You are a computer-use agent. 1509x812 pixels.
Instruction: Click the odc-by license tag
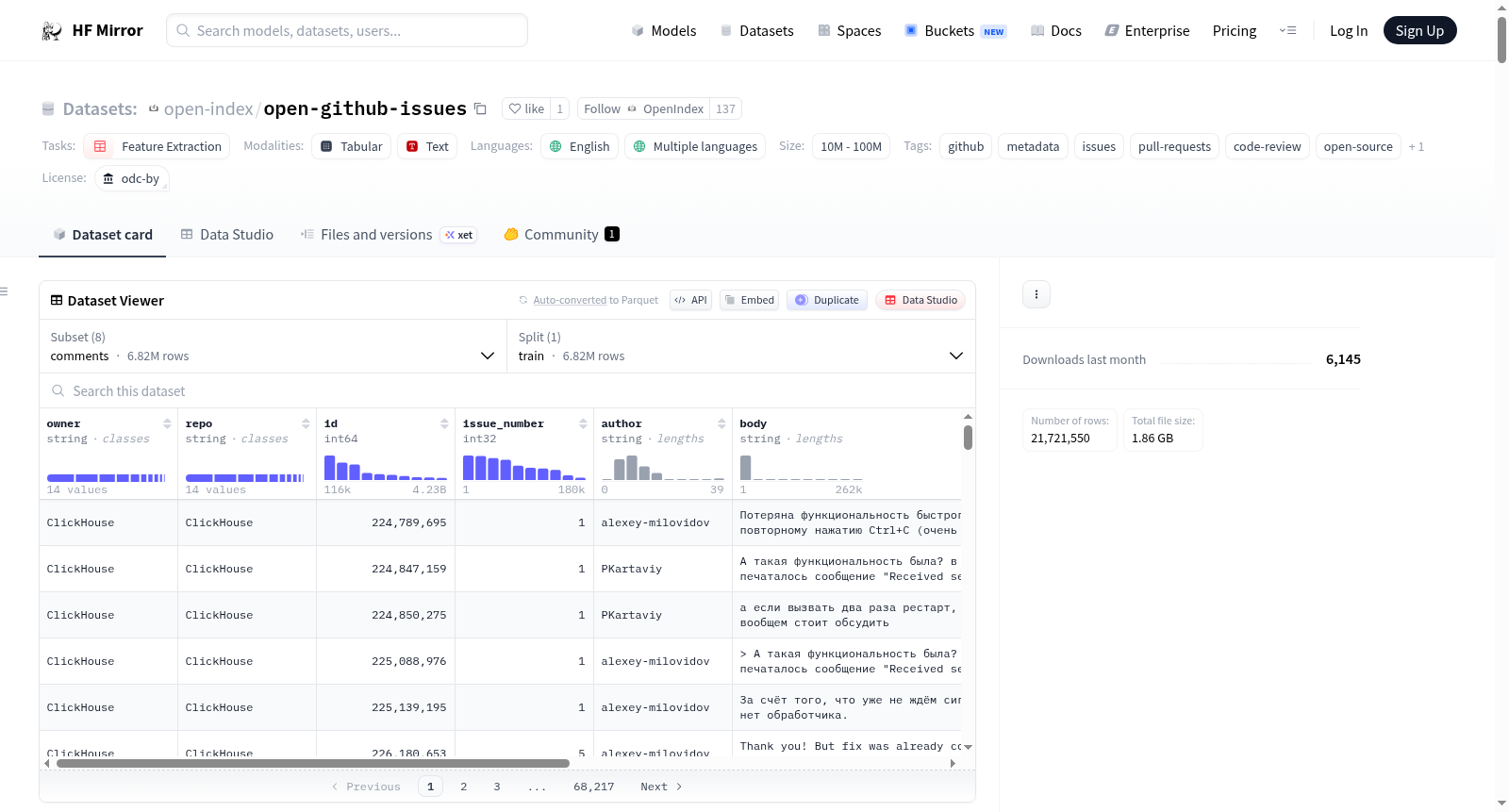pyautogui.click(x=132, y=178)
